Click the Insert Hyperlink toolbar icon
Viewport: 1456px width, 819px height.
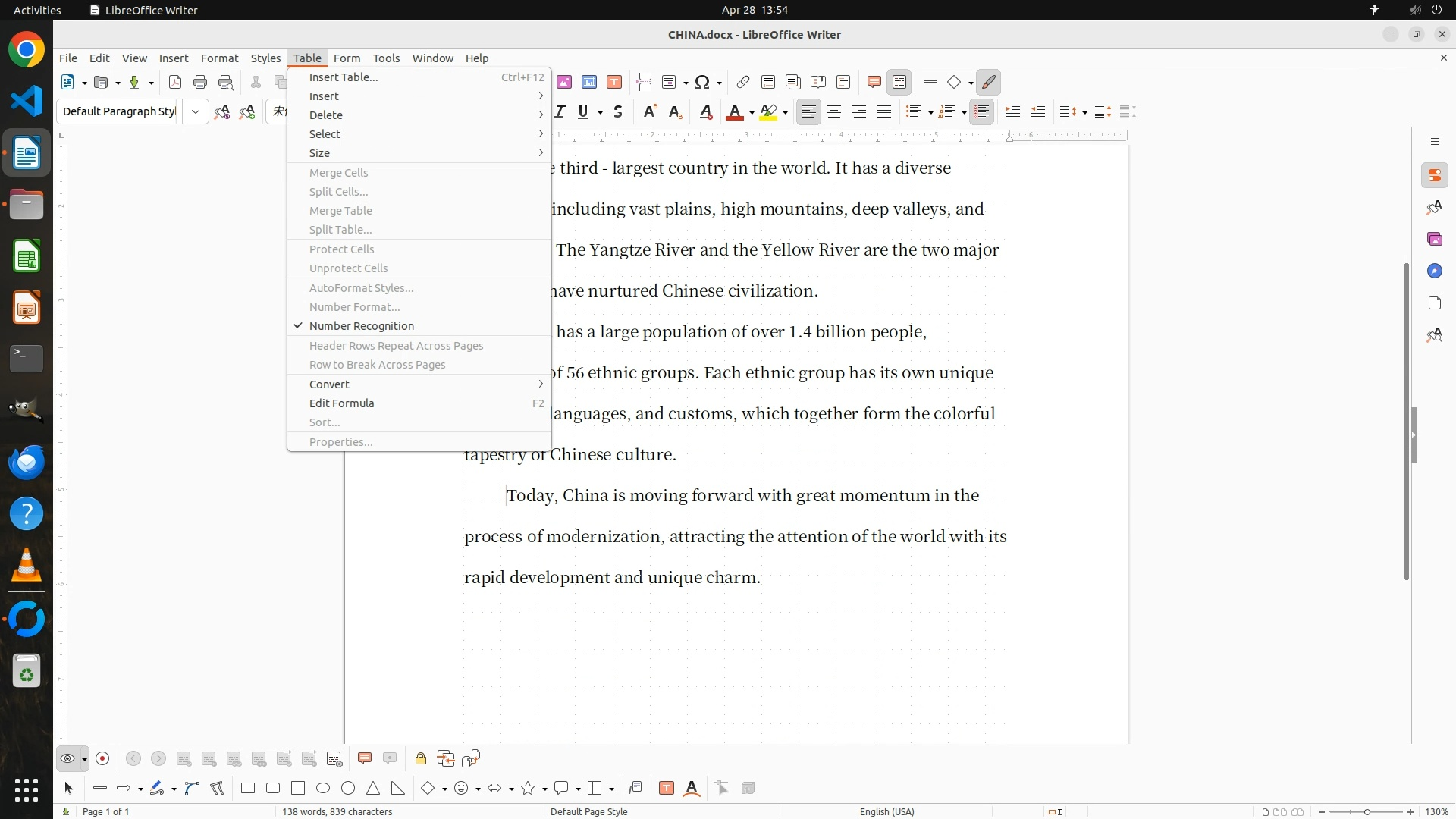[742, 83]
